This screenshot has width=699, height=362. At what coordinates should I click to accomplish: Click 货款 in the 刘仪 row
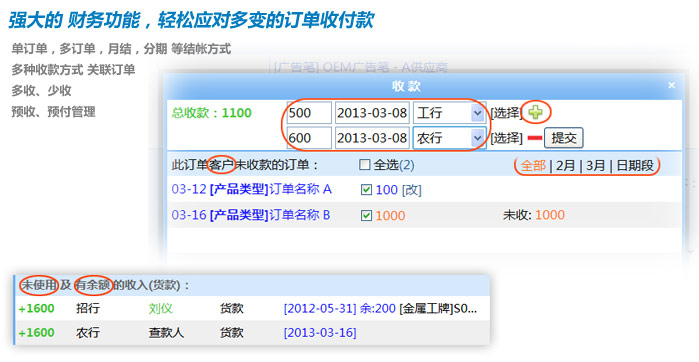[x=231, y=309]
